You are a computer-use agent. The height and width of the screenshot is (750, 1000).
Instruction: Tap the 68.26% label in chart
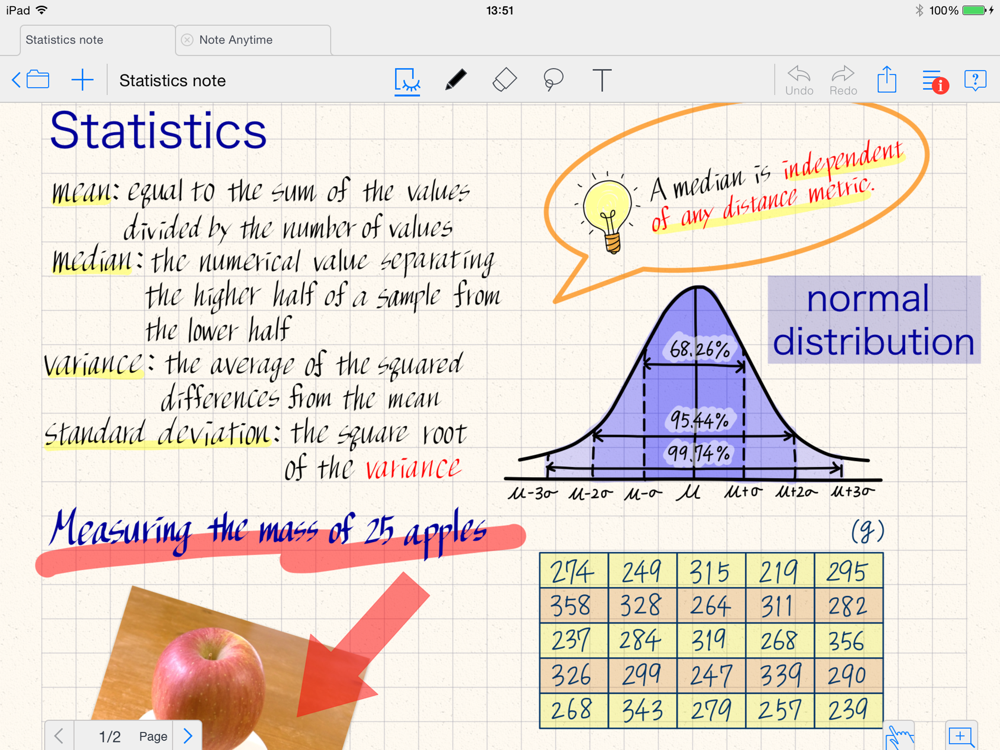(x=700, y=349)
